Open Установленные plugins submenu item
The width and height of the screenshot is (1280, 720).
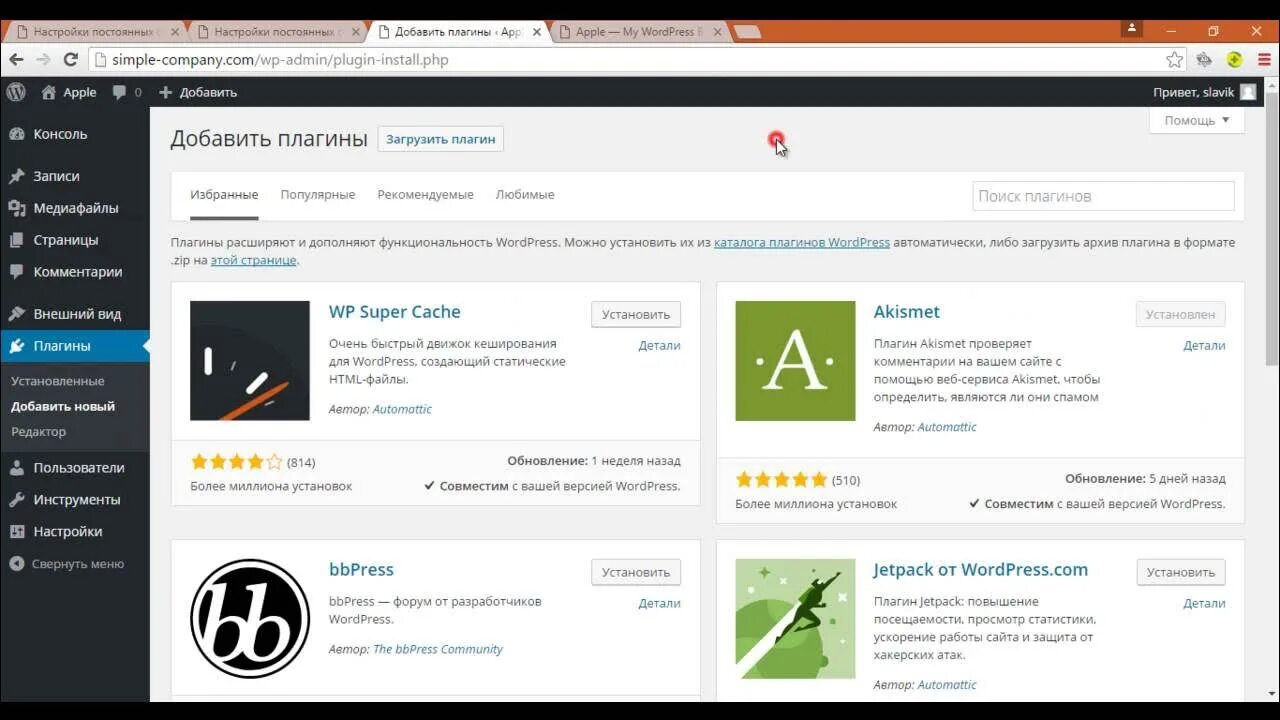(x=58, y=381)
